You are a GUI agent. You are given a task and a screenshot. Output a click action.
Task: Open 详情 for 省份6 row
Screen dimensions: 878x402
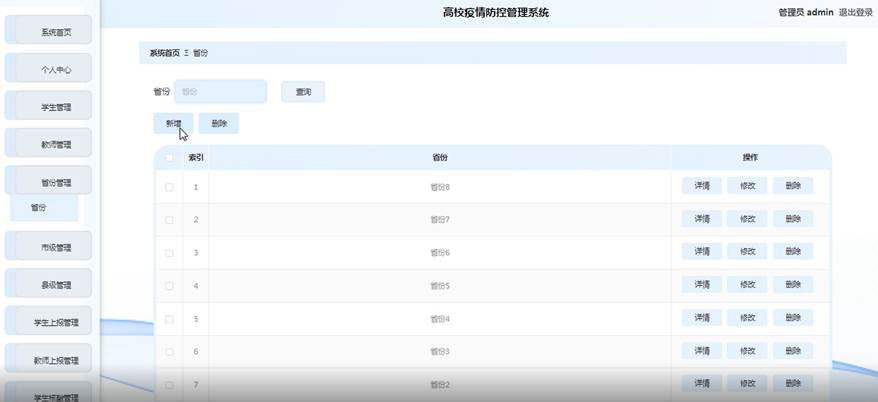click(702, 251)
